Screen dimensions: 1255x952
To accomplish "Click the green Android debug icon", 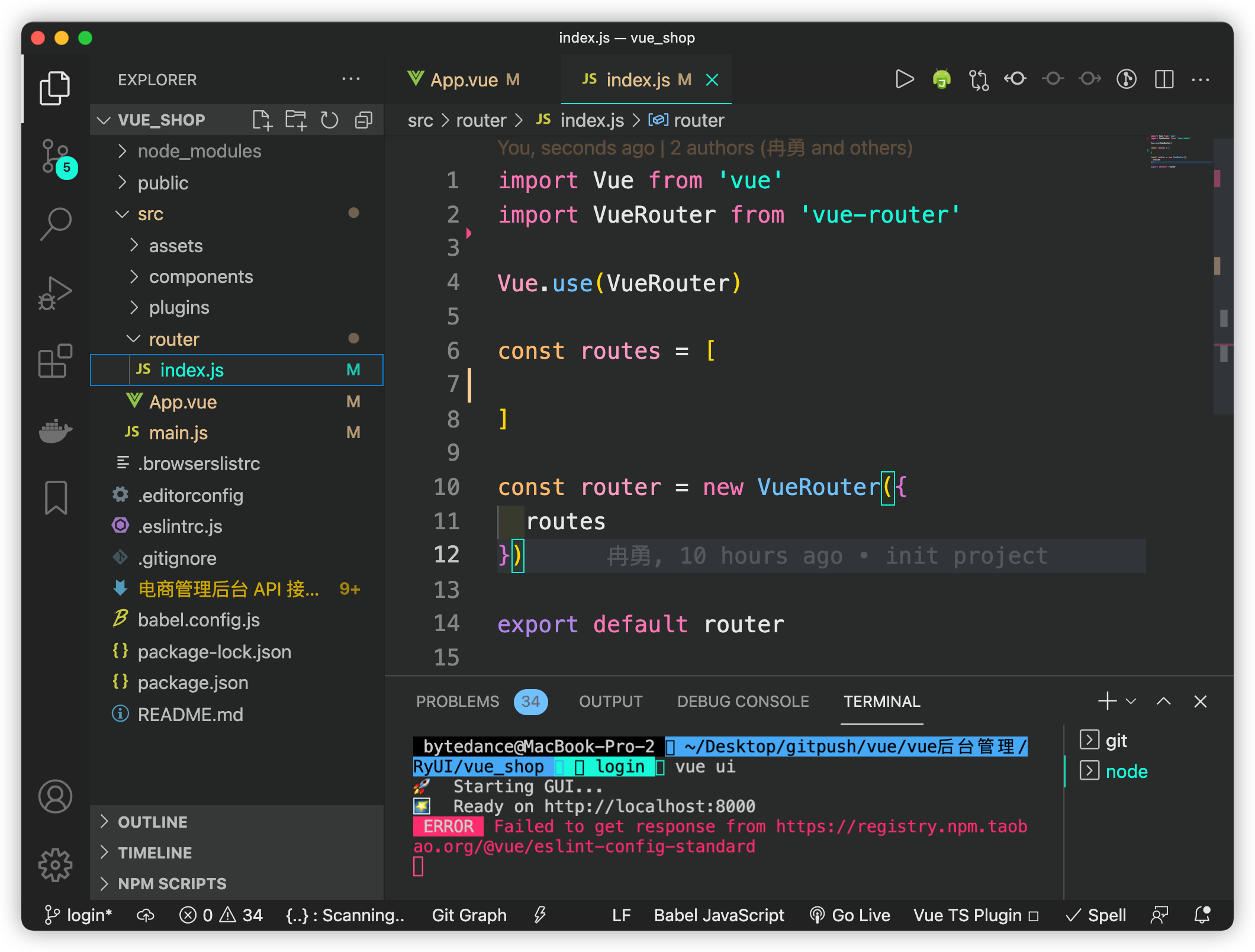I will tap(941, 79).
